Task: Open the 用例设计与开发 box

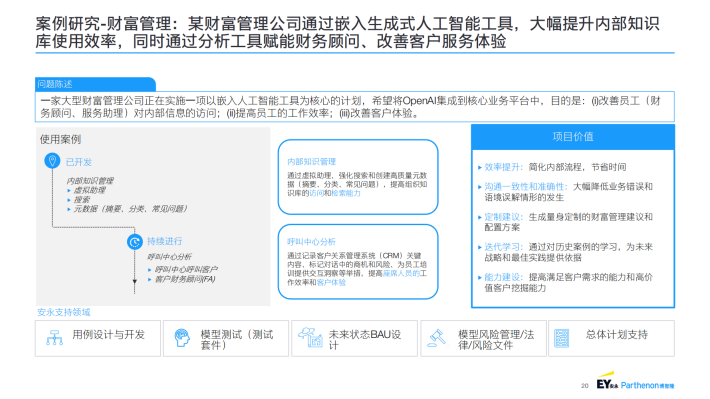Action: pos(98,338)
